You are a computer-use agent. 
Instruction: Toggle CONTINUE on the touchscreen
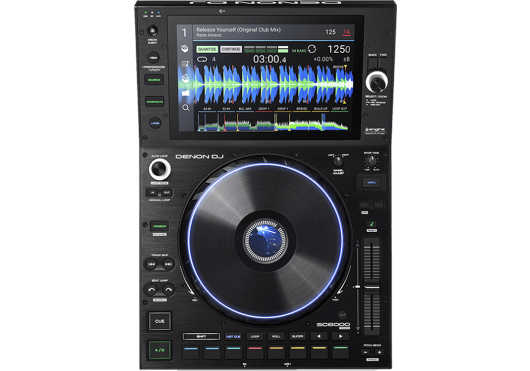pos(231,49)
